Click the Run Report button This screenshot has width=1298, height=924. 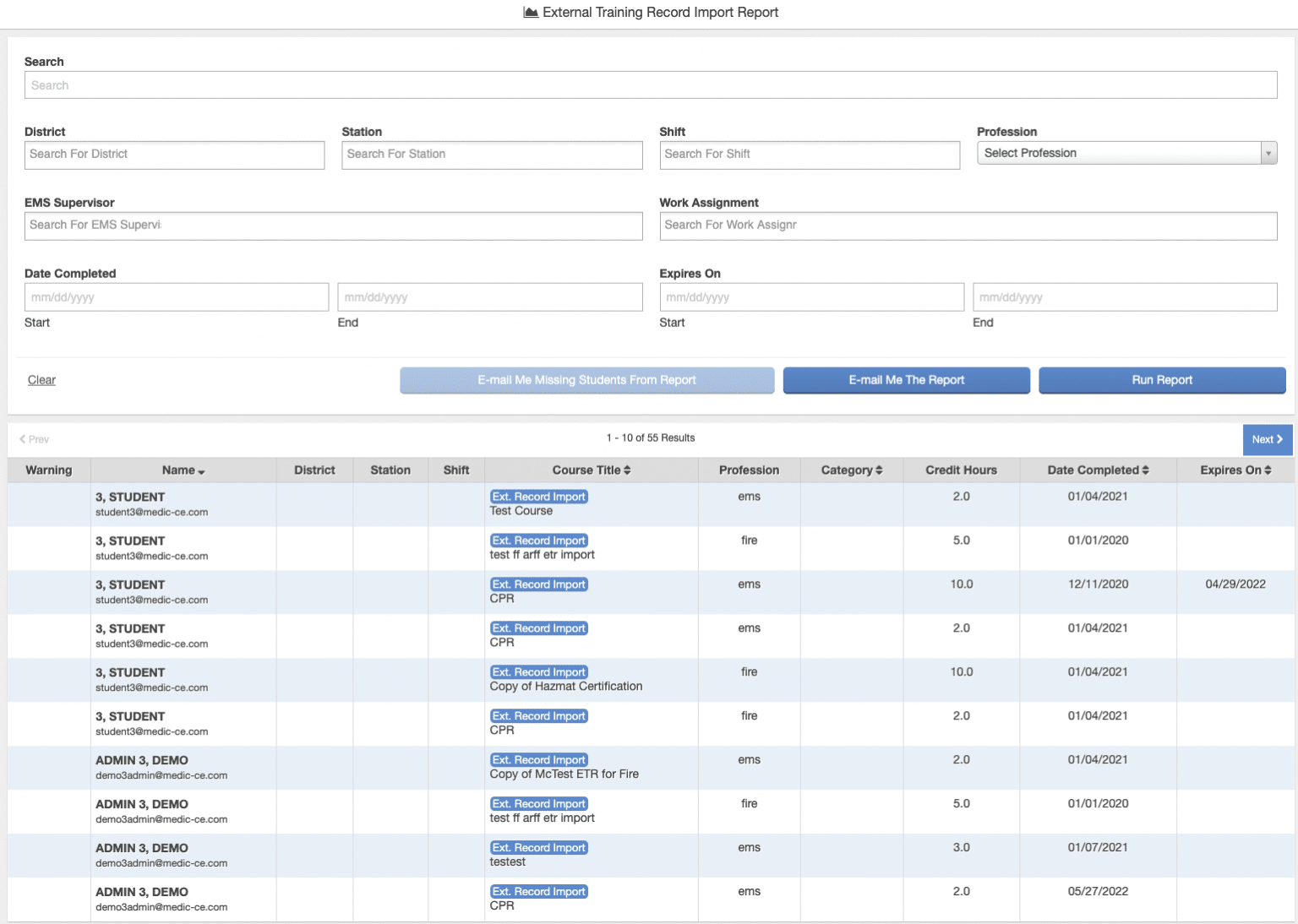point(1162,380)
